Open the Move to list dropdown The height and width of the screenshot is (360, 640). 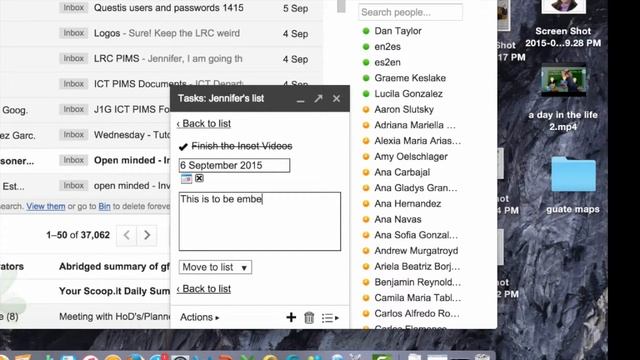coord(215,267)
